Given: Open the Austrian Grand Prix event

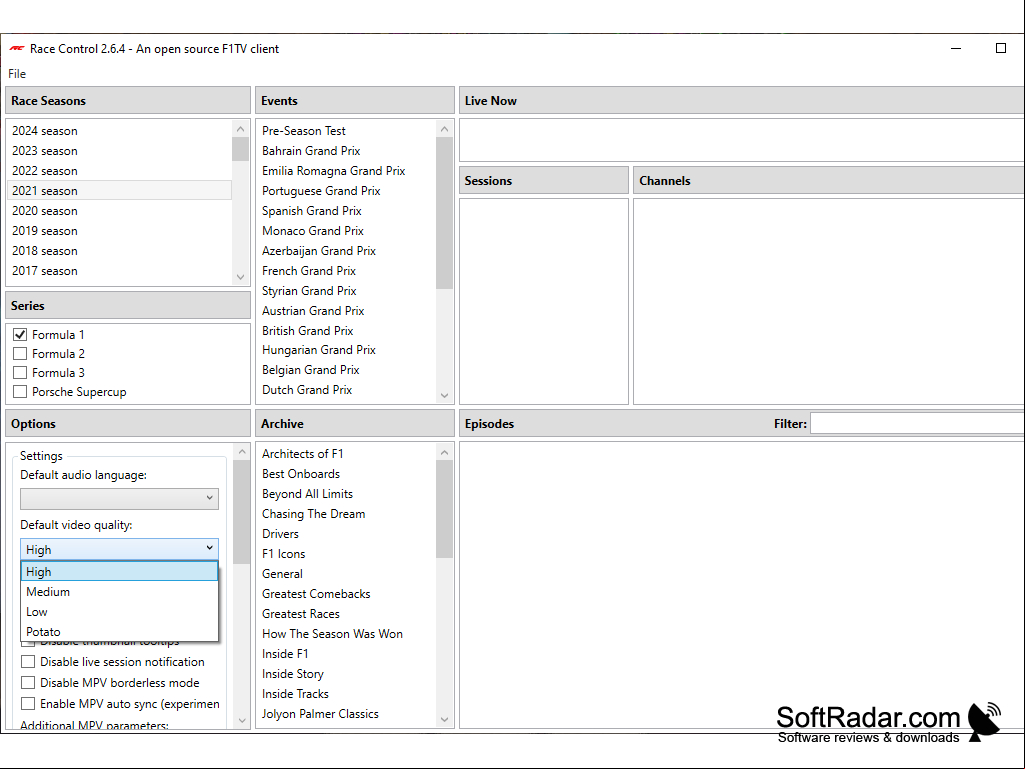Looking at the screenshot, I should (346, 311).
